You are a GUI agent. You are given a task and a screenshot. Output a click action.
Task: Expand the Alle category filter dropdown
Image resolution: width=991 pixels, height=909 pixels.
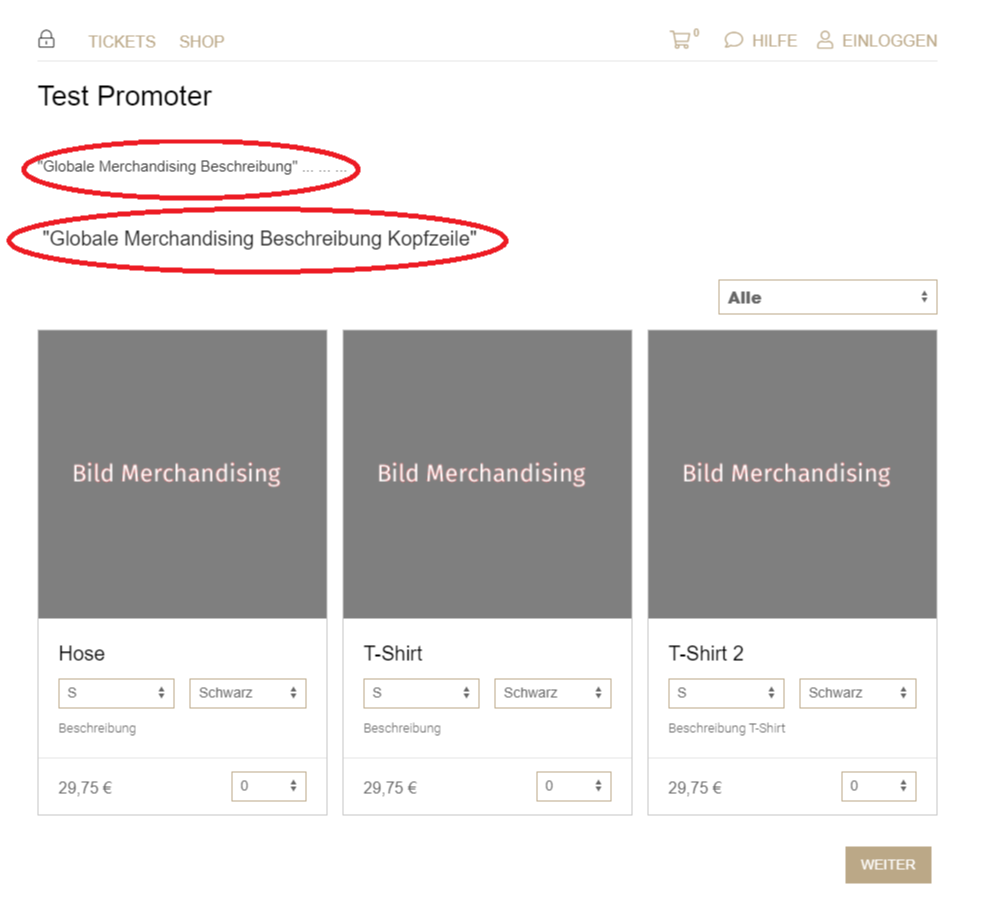[x=827, y=297]
